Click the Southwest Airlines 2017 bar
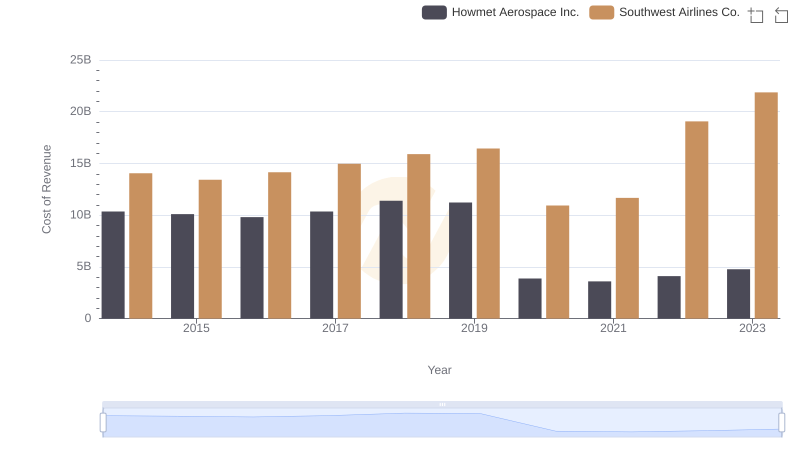800x461 pixels. tap(349, 241)
